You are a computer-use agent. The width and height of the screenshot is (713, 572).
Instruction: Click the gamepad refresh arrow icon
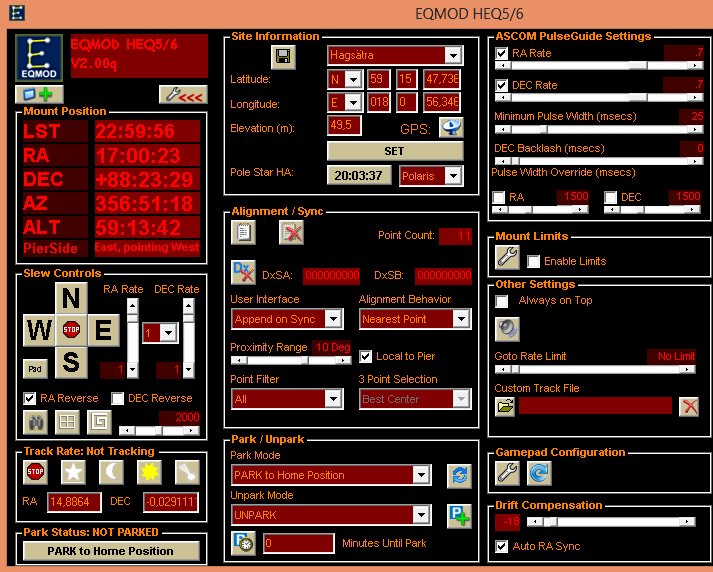539,473
